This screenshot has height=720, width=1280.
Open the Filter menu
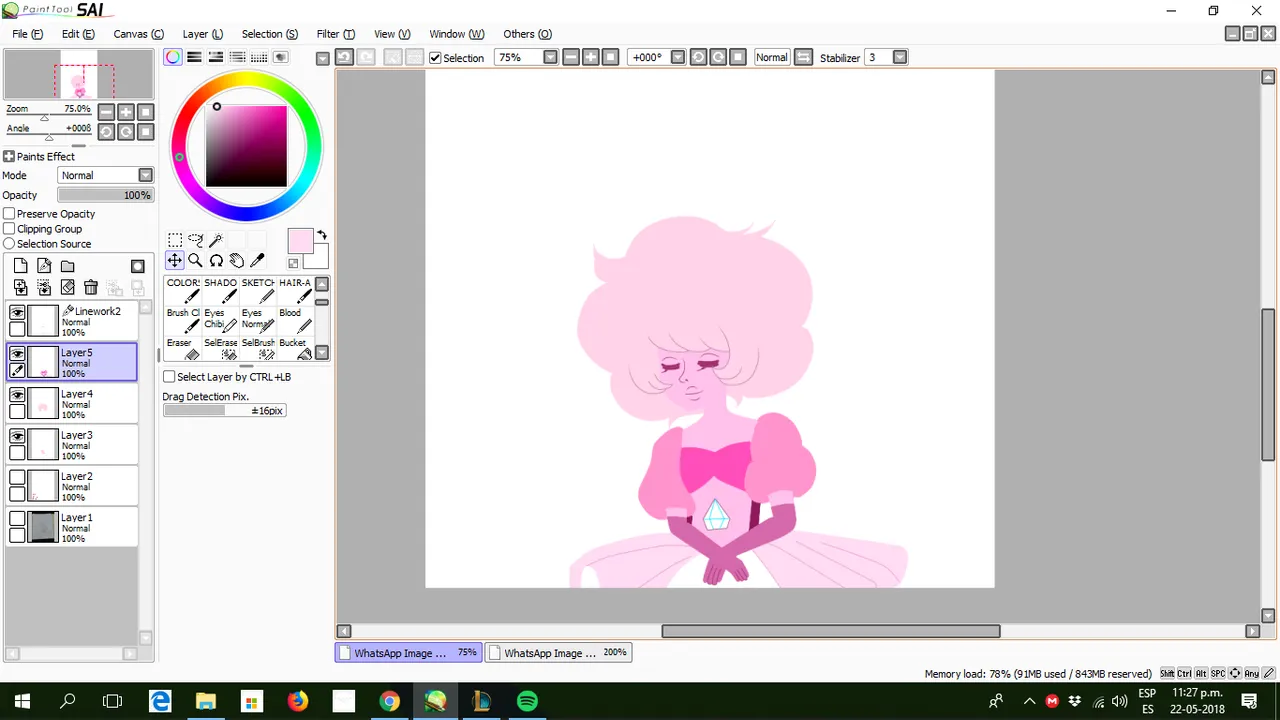[x=335, y=34]
